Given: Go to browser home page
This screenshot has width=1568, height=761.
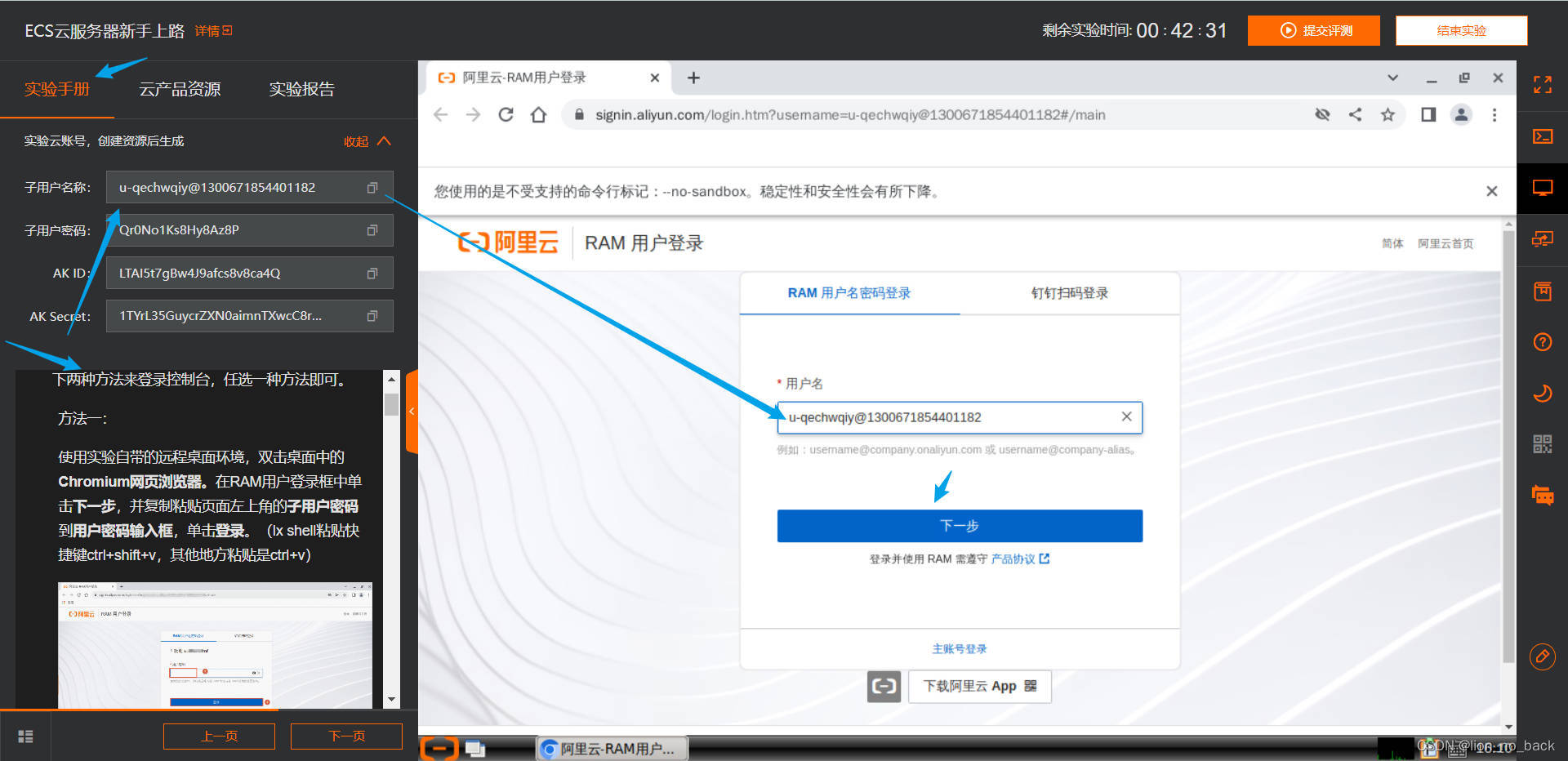Looking at the screenshot, I should tap(538, 115).
